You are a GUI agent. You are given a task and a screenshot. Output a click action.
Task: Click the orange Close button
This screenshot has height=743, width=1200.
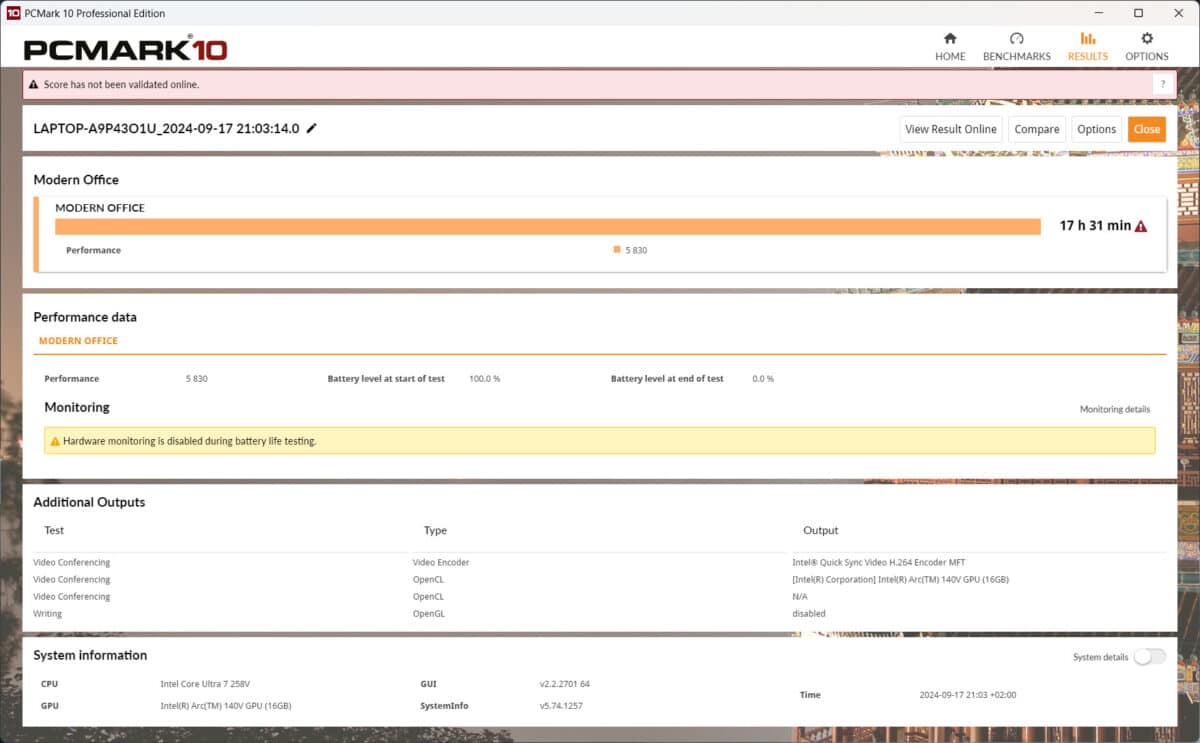1147,129
